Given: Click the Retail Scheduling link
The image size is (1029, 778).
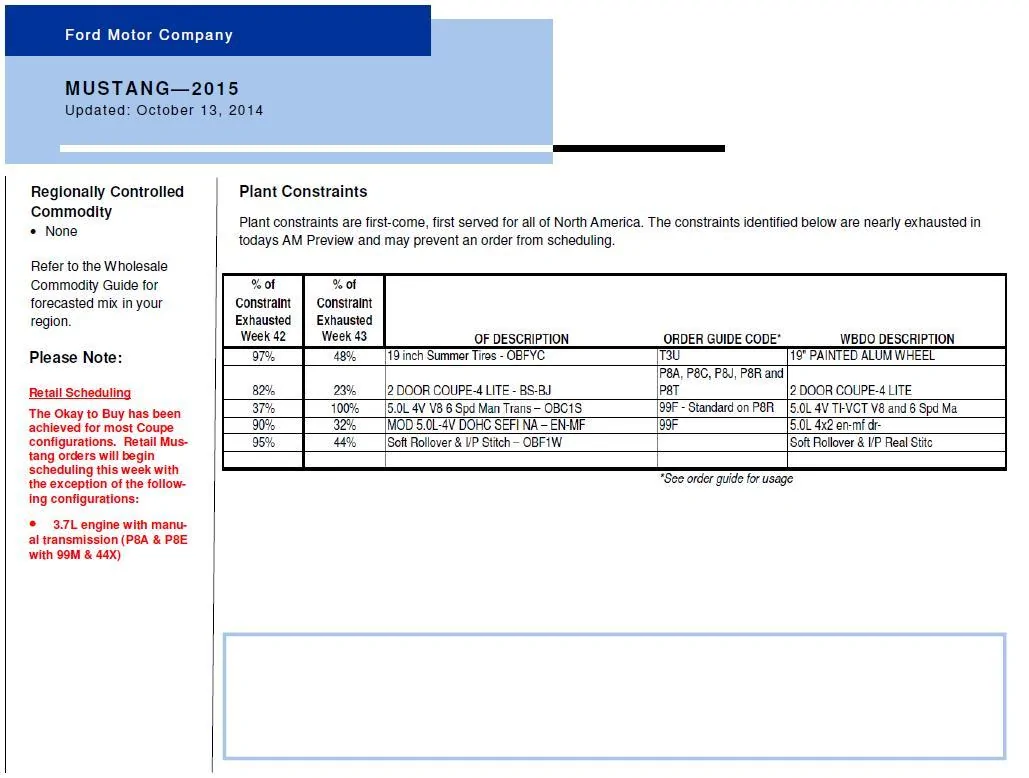Looking at the screenshot, I should coord(80,392).
